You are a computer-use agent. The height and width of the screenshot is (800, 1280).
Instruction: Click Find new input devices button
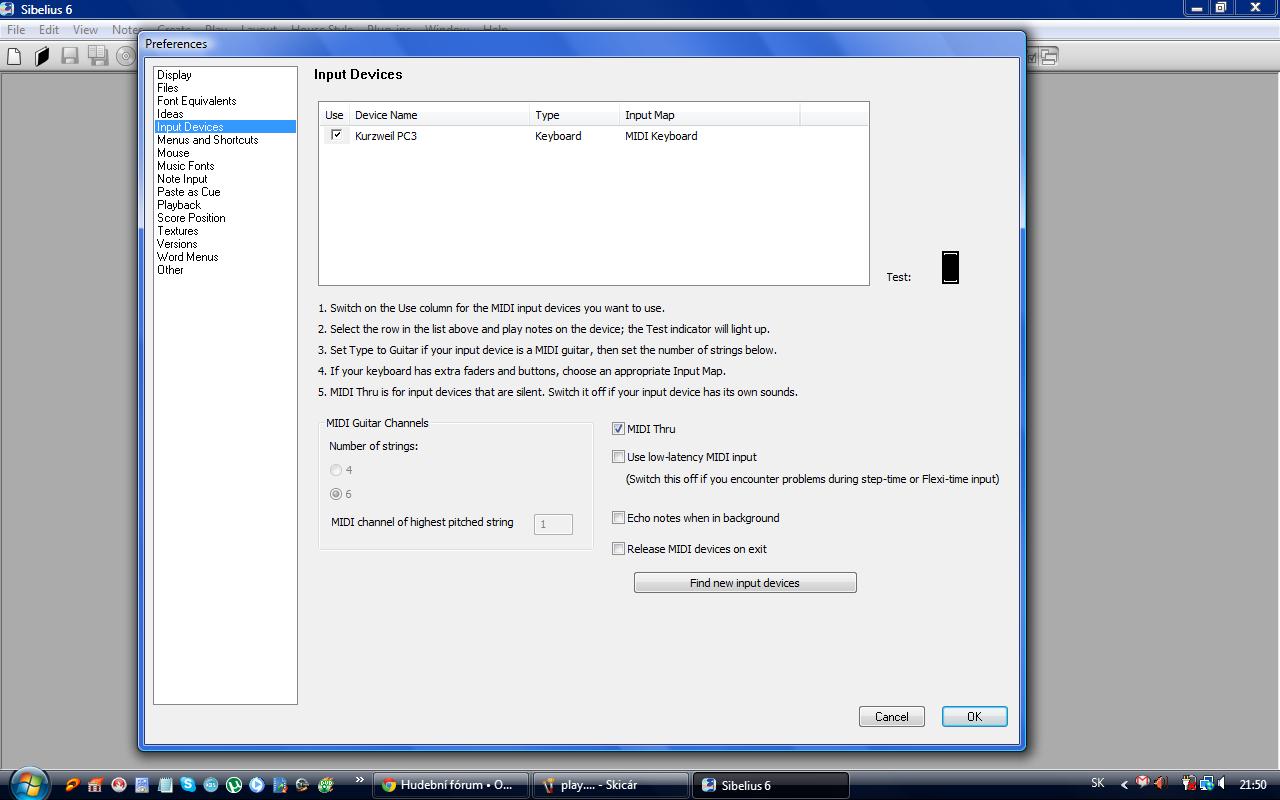pyautogui.click(x=745, y=583)
